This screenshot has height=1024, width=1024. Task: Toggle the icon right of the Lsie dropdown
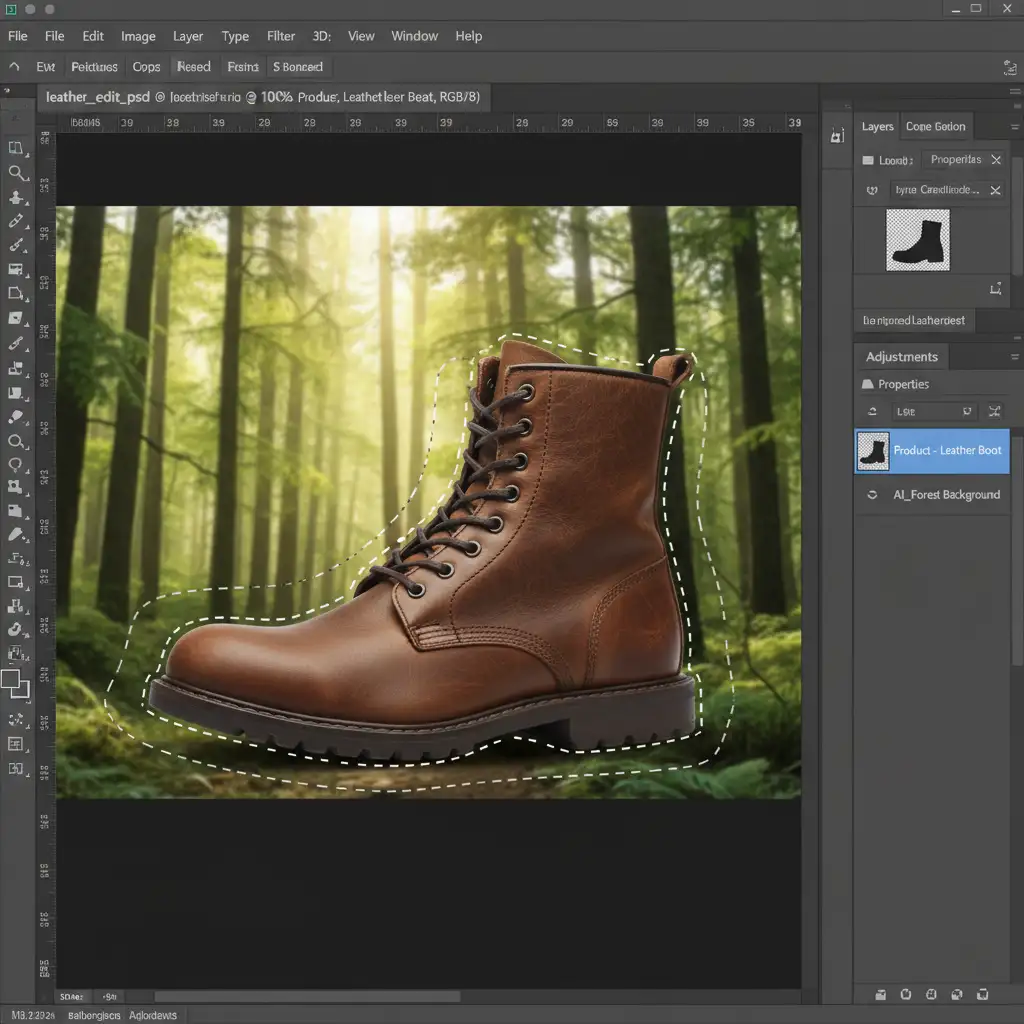point(994,411)
